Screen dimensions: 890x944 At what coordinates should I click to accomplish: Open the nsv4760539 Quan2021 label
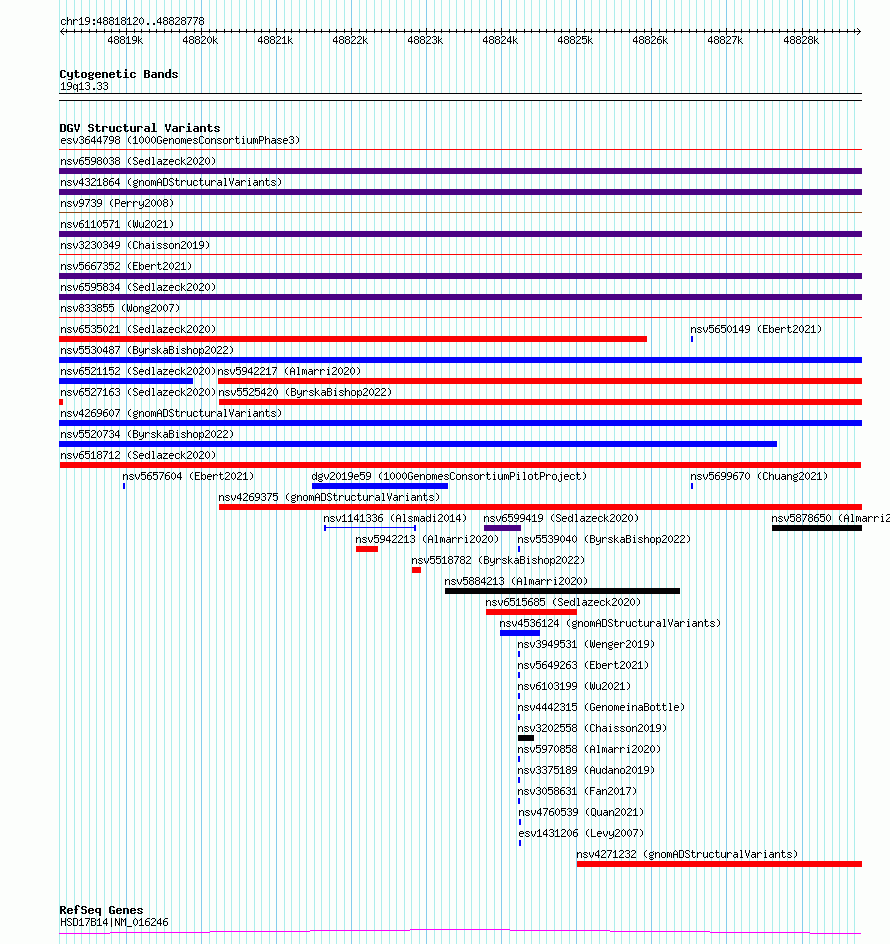tap(581, 813)
